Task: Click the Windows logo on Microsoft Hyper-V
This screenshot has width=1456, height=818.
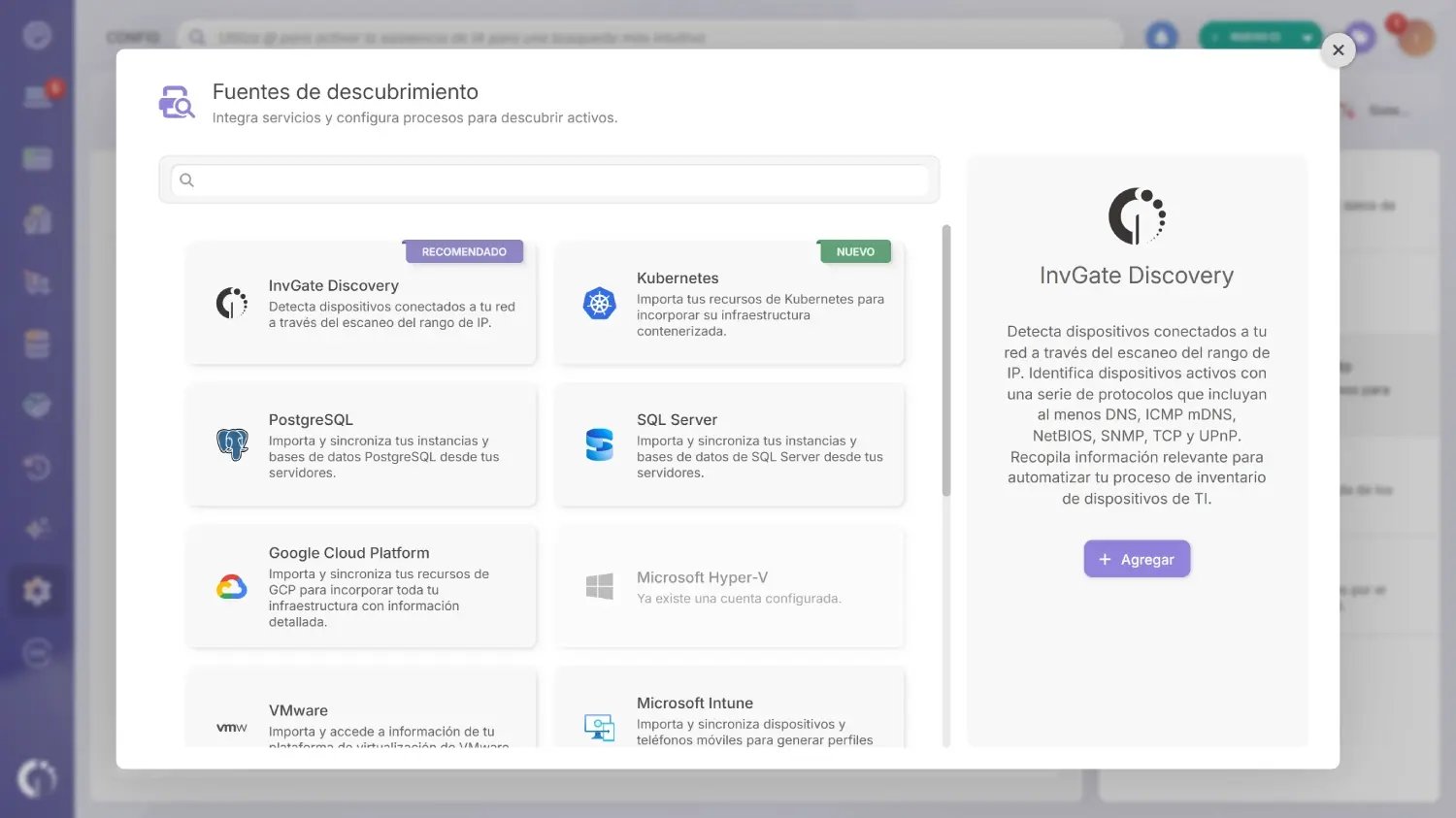Action: point(600,586)
